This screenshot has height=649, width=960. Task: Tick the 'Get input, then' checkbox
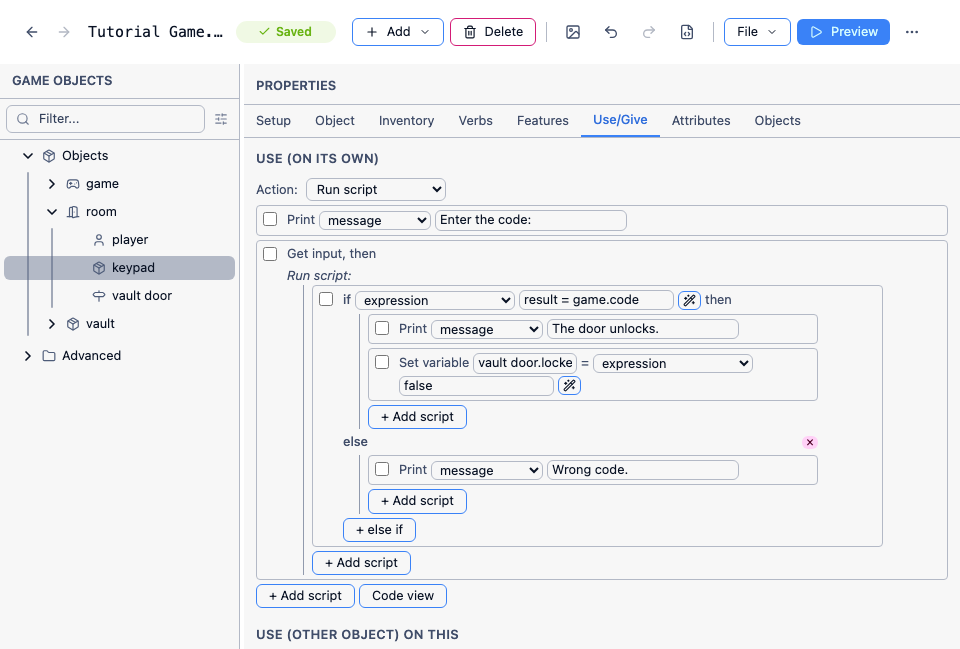[x=270, y=253]
